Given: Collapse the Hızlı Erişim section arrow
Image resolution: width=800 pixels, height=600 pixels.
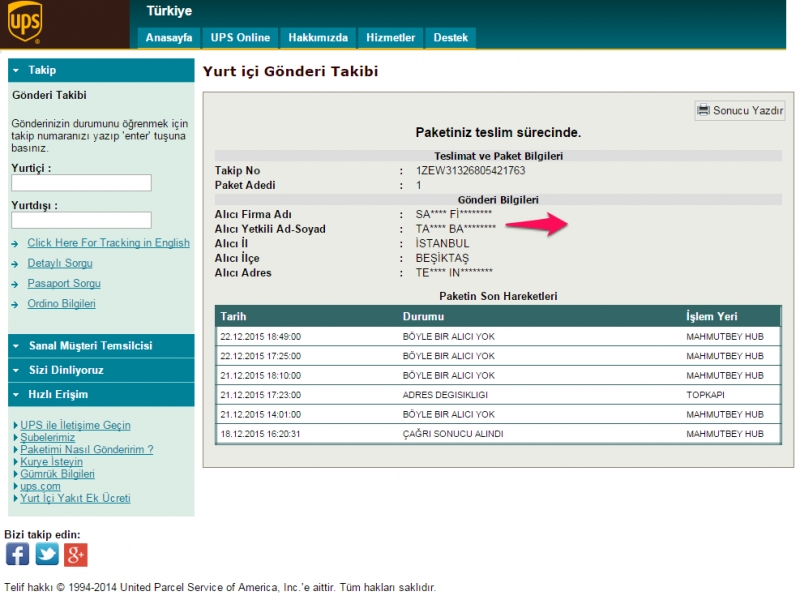Looking at the screenshot, I should click(16, 395).
